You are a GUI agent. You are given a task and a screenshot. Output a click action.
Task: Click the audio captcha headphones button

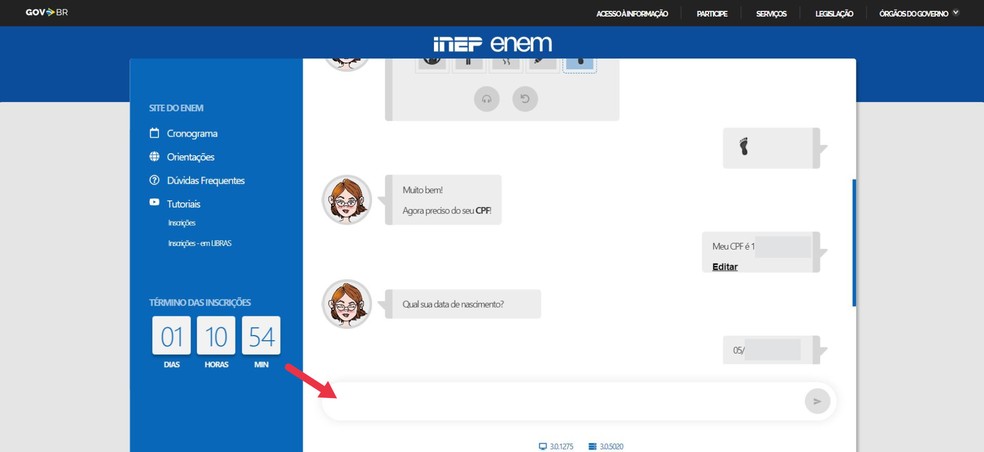[486, 99]
